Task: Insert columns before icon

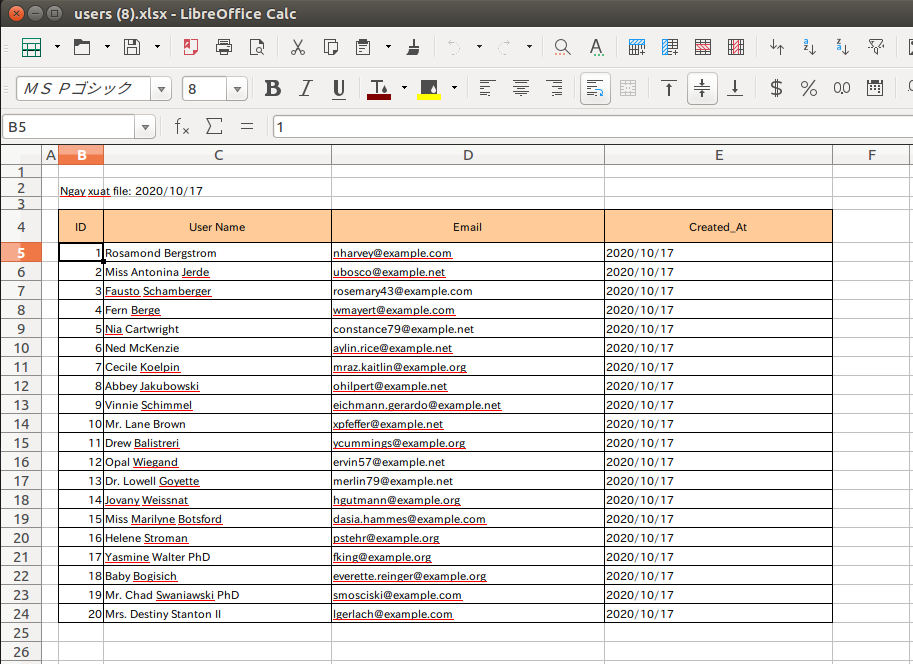Action: tap(670, 47)
